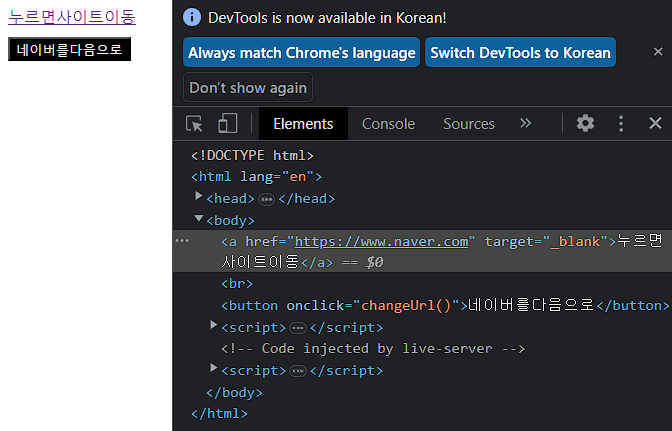Click the == $0 marker text
The image size is (672, 431).
[x=363, y=262]
